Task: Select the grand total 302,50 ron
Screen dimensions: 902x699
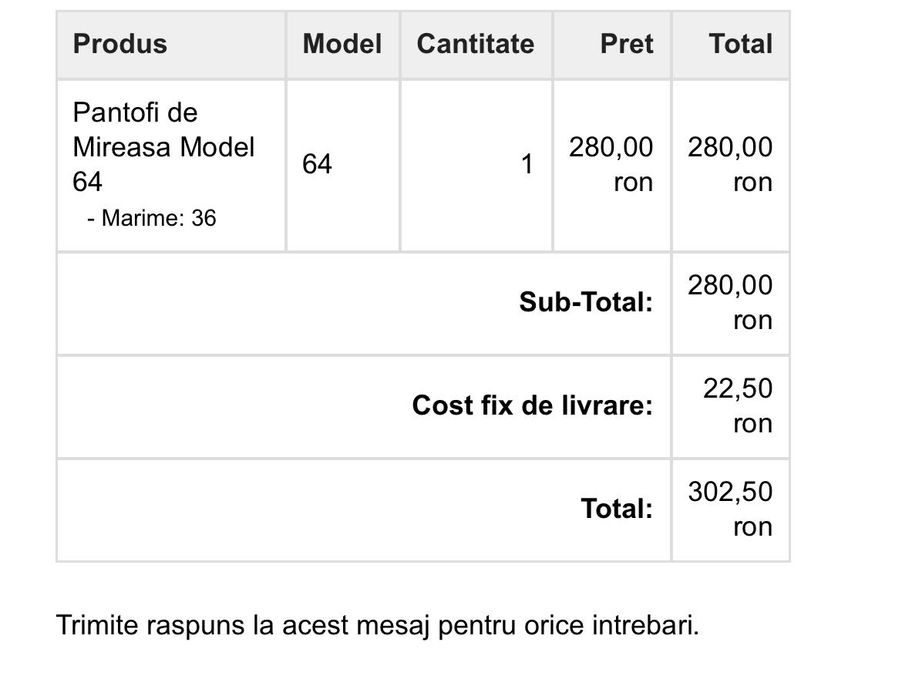Action: click(730, 509)
